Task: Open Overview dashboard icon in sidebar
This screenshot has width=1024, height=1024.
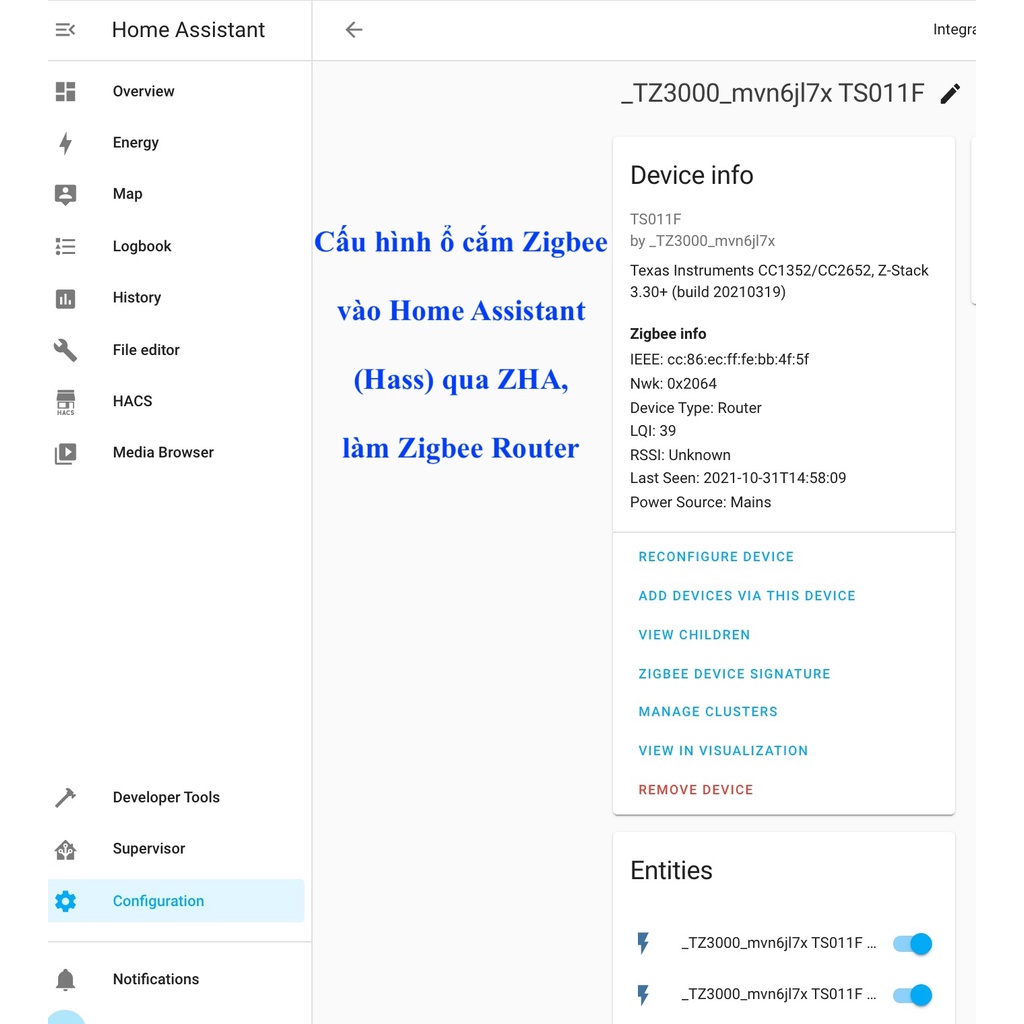Action: click(x=65, y=92)
